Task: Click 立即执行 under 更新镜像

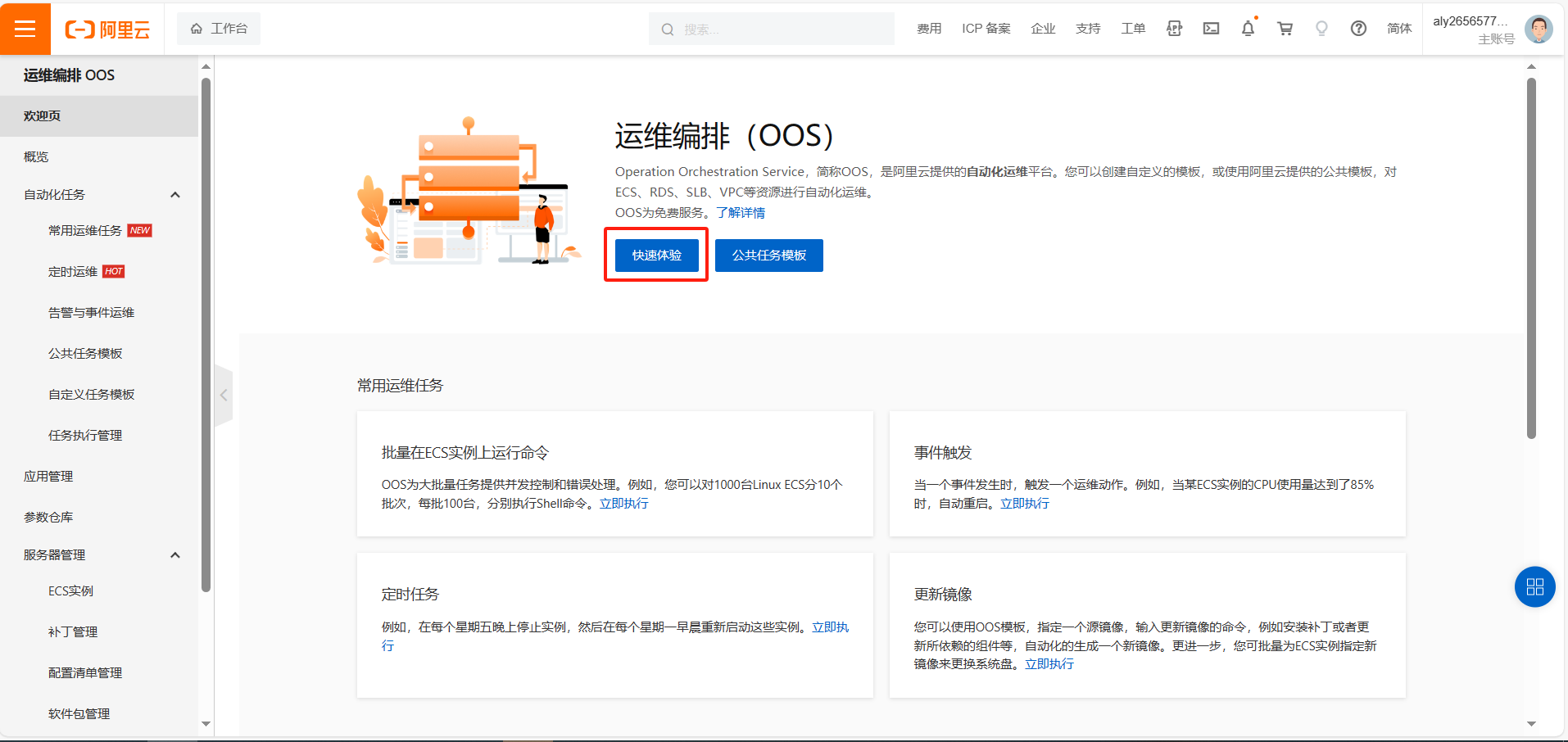Action: coord(1049,664)
